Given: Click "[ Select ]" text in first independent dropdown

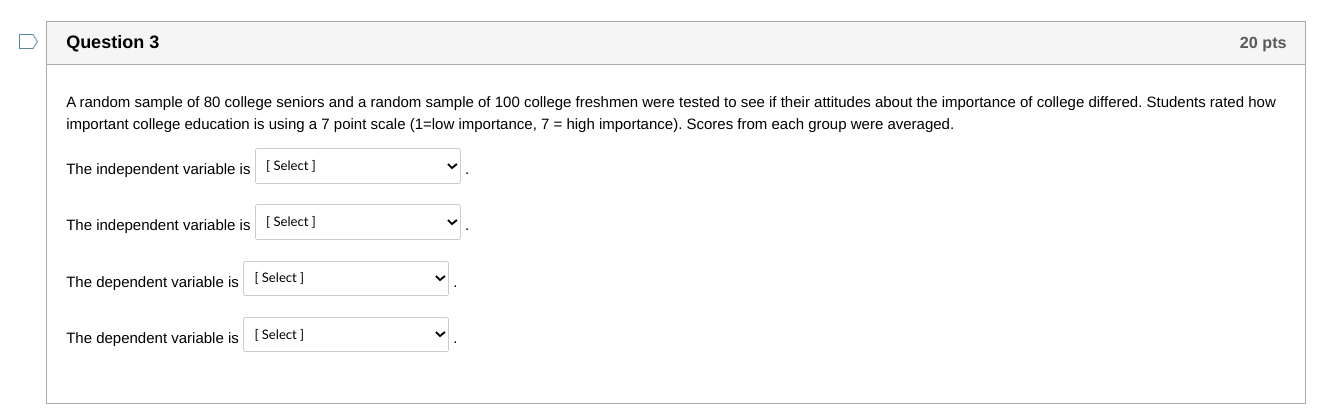Looking at the screenshot, I should [x=291, y=166].
